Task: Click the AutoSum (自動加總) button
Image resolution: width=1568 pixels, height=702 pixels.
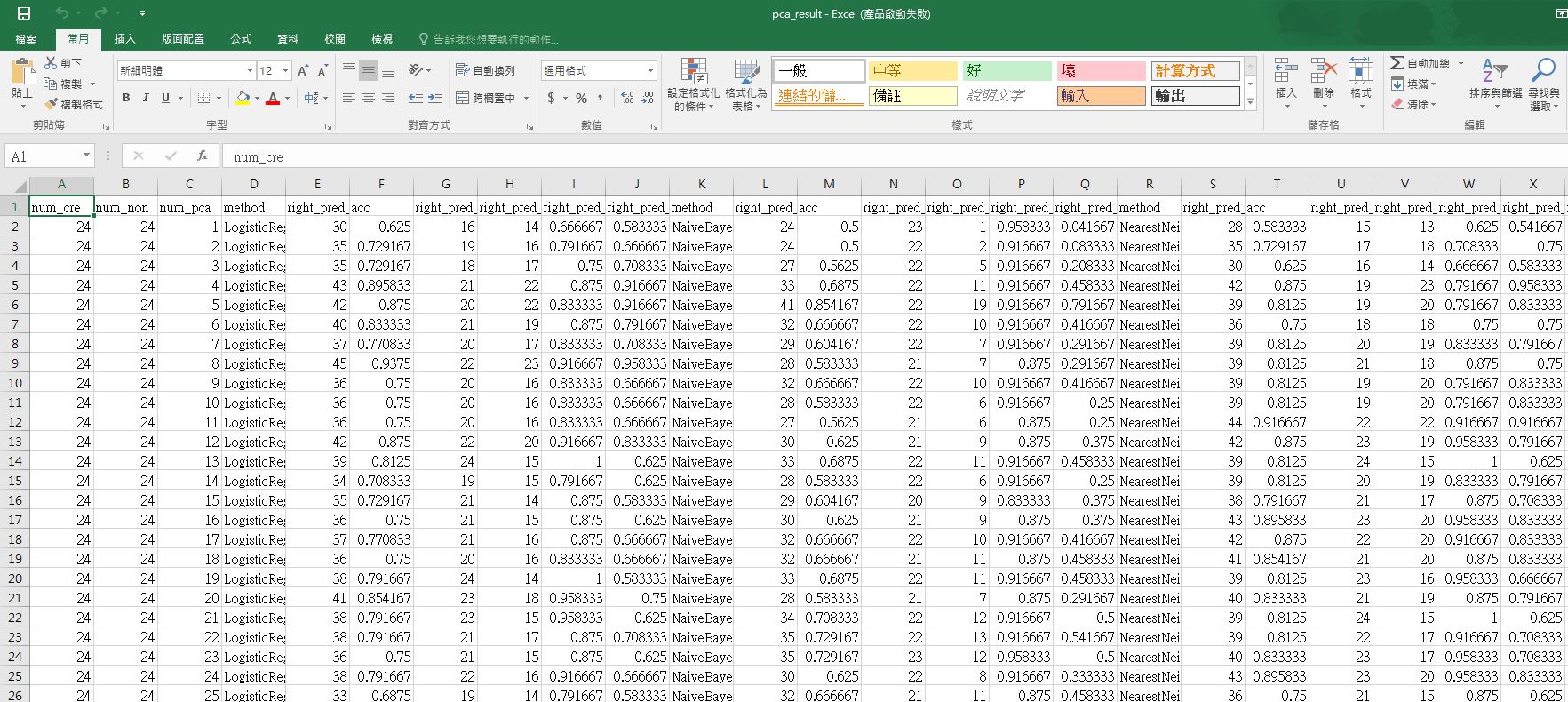Action: [x=1421, y=63]
